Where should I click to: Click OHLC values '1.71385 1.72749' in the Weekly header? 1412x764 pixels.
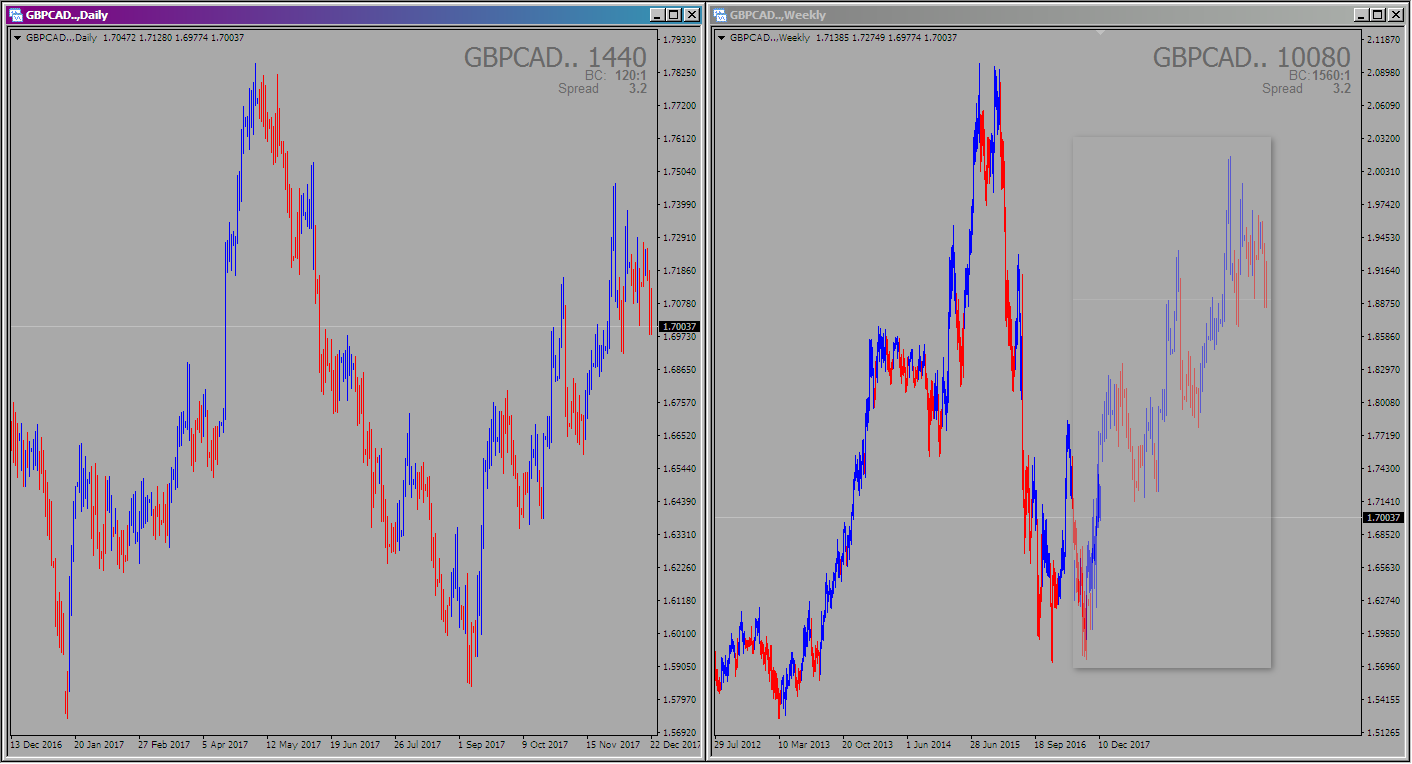(850, 38)
